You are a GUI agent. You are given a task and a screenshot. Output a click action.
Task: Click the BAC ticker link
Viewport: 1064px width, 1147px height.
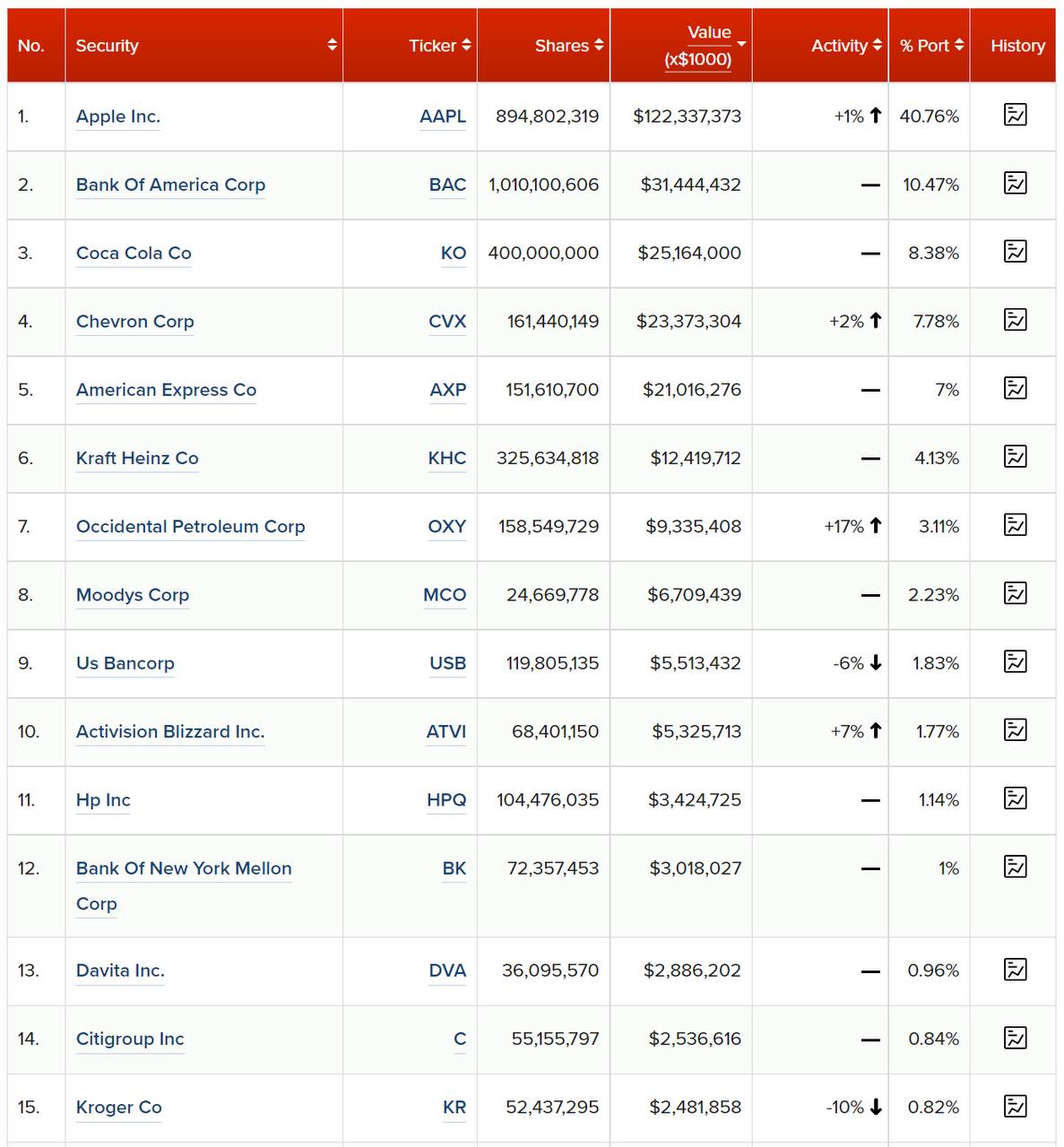[447, 185]
